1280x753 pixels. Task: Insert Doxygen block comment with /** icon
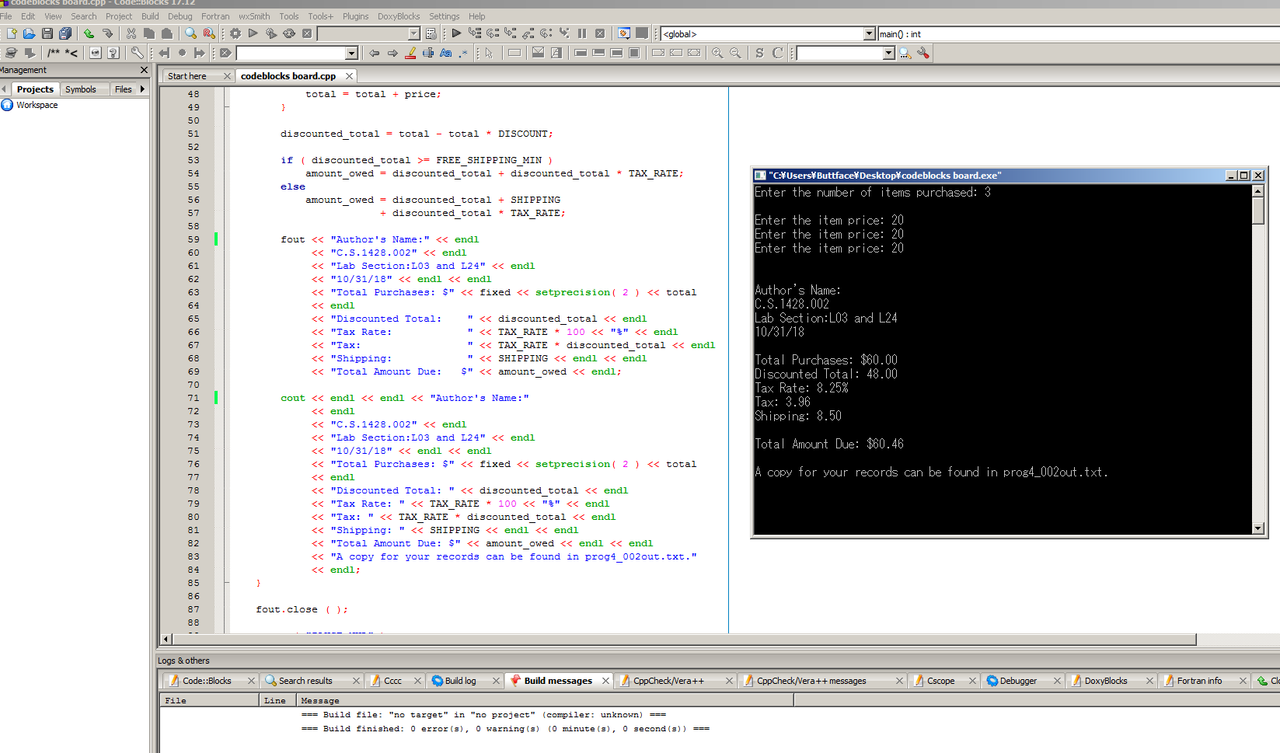click(x=53, y=53)
